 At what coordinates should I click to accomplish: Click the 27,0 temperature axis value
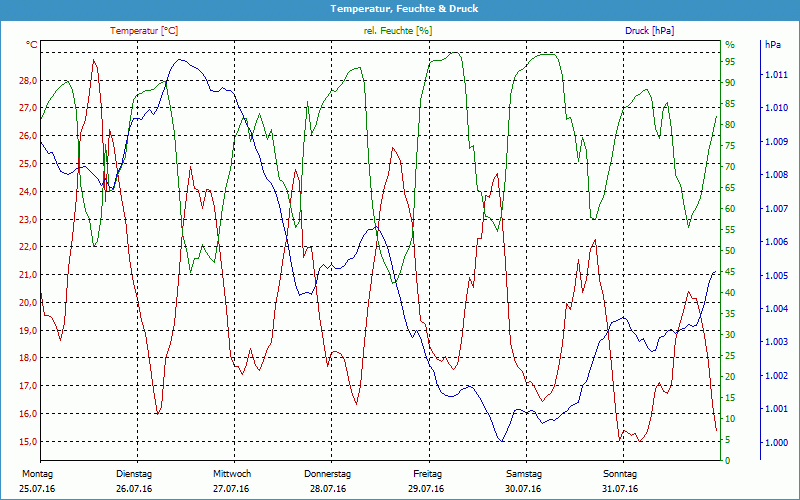coord(28,108)
